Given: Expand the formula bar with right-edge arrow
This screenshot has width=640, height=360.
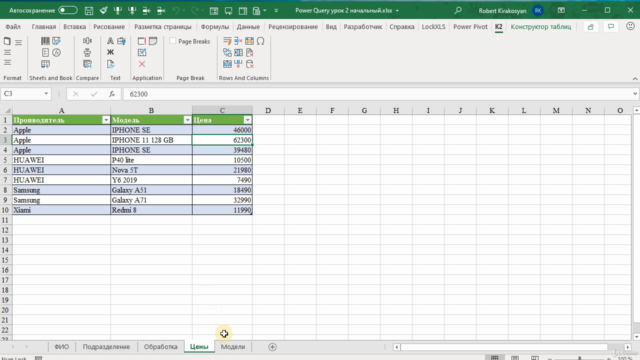Looking at the screenshot, I should click(x=635, y=94).
